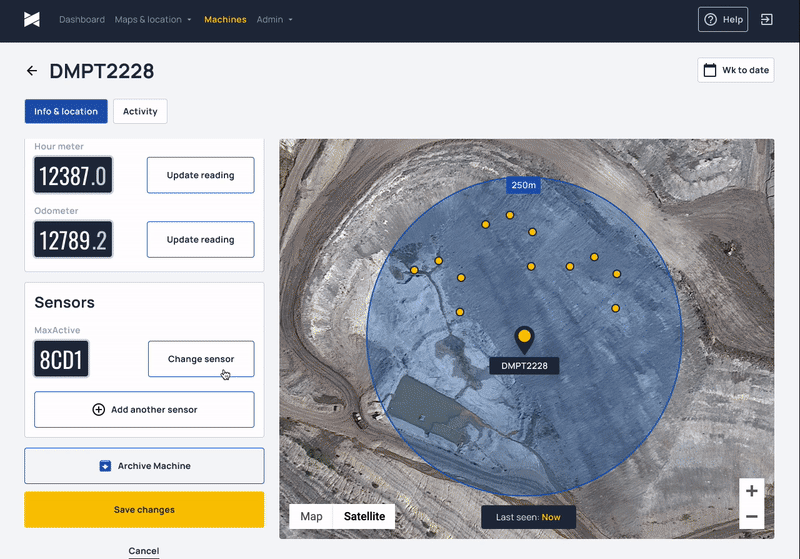Screen dimensions: 800x559
Task: Open the Dashboard menu item
Action: coord(82,19)
